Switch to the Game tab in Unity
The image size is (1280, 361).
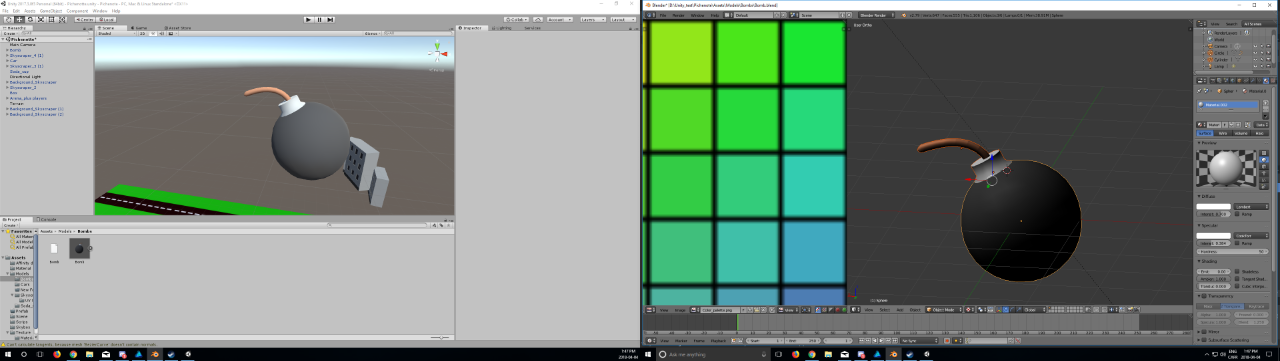coord(139,28)
